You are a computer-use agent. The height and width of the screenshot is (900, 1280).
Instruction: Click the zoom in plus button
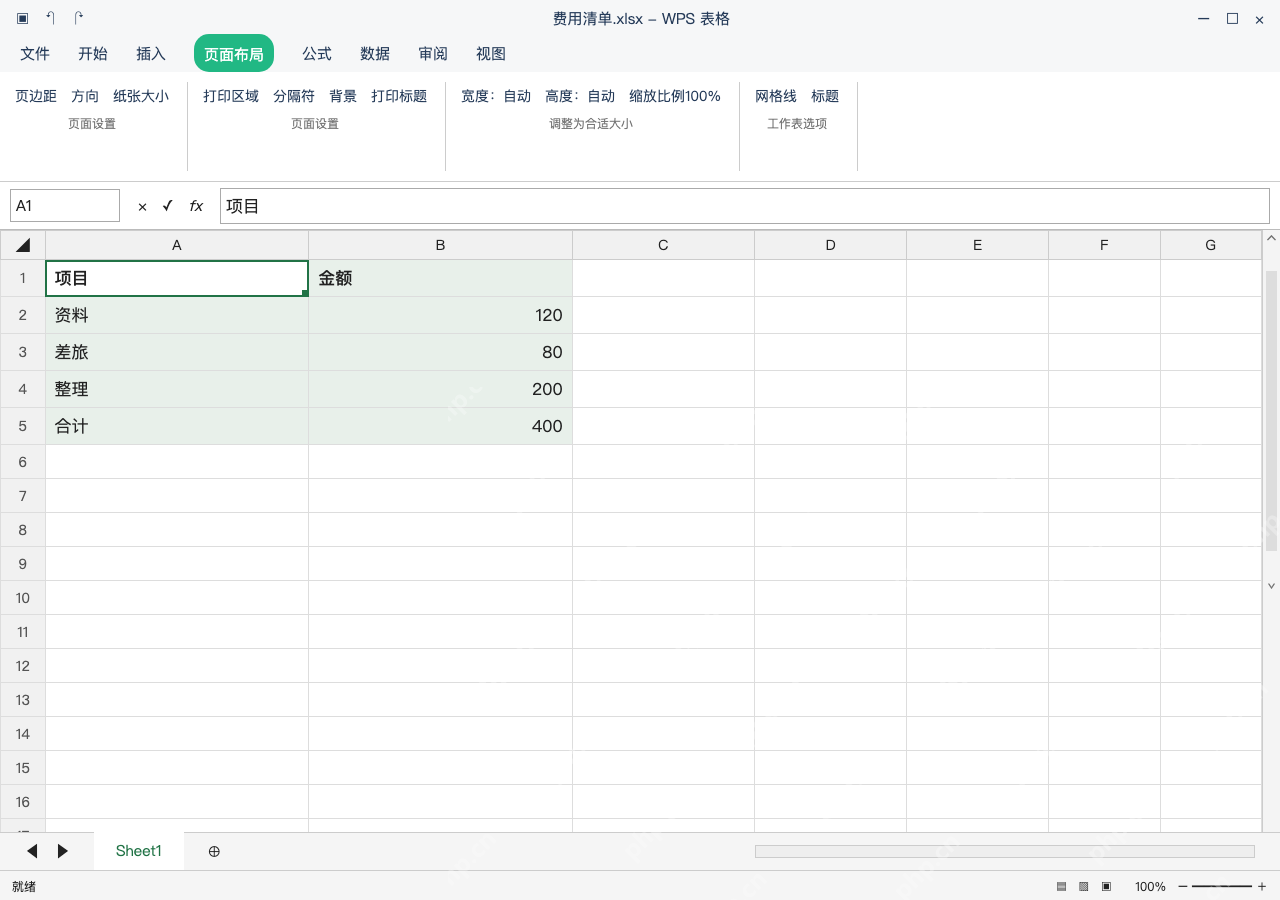tap(1262, 887)
